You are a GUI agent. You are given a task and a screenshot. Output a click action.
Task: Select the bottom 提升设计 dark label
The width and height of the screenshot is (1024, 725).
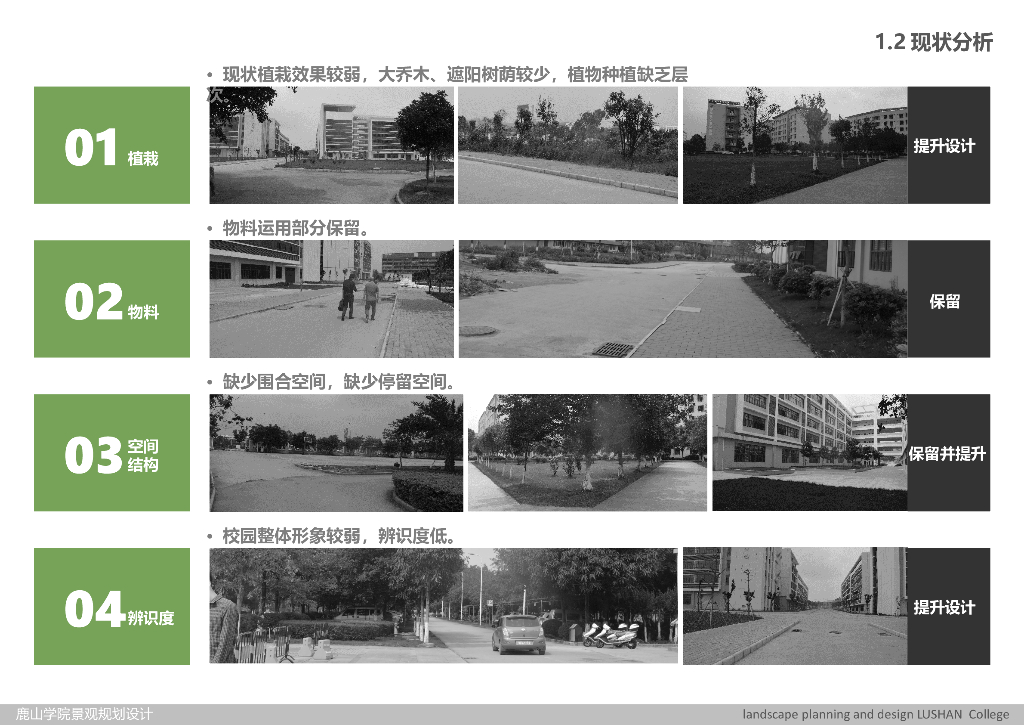coord(948,606)
